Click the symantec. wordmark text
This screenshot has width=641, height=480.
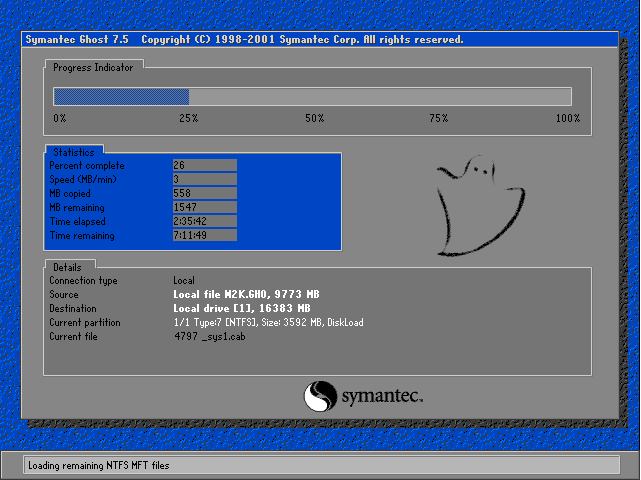pos(382,397)
